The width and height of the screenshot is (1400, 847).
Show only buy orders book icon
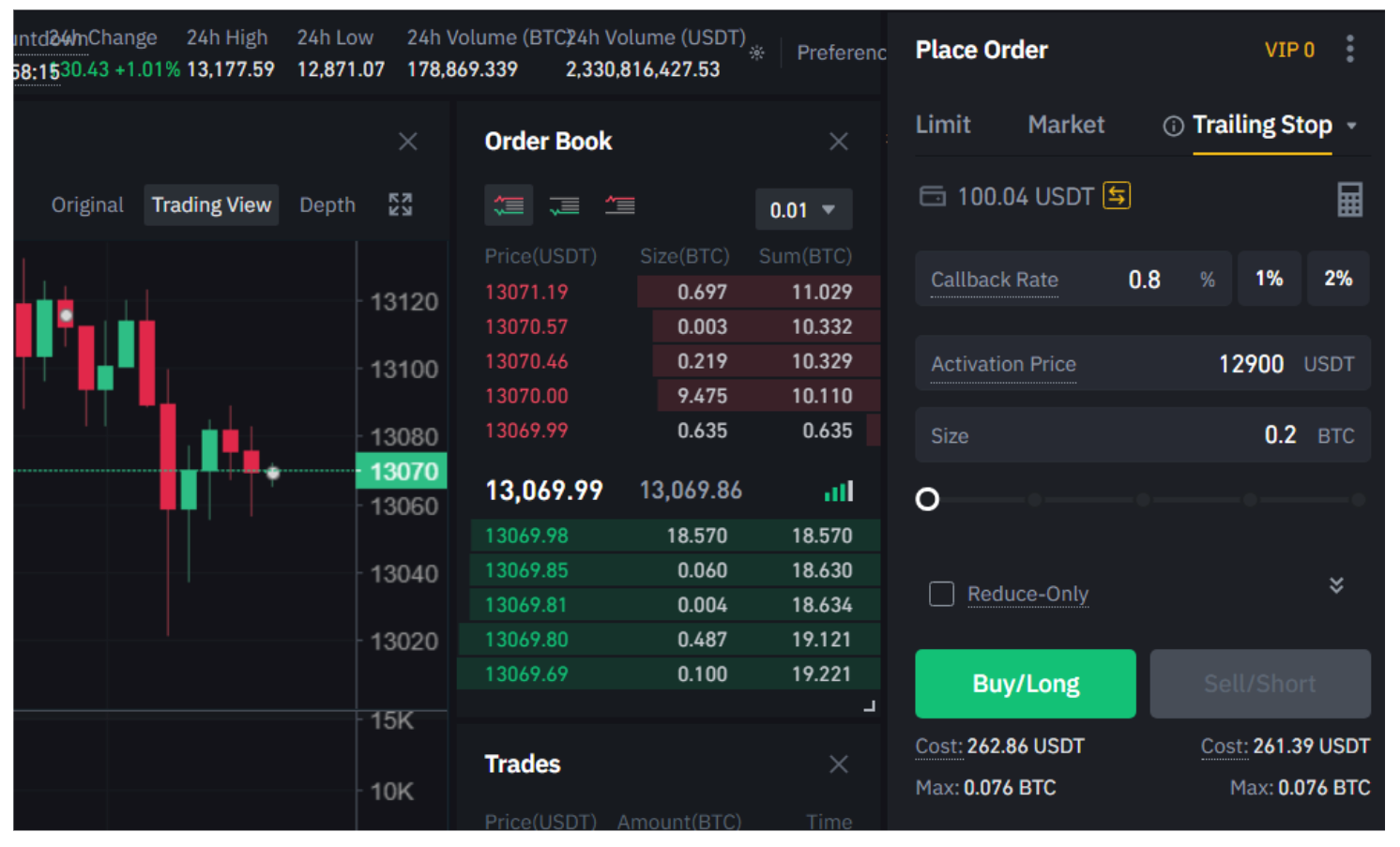pyautogui.click(x=564, y=204)
